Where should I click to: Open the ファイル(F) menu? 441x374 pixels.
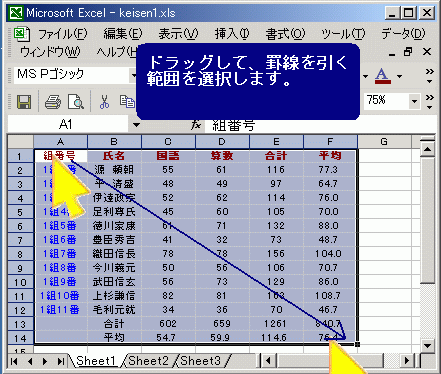[x=63, y=34]
